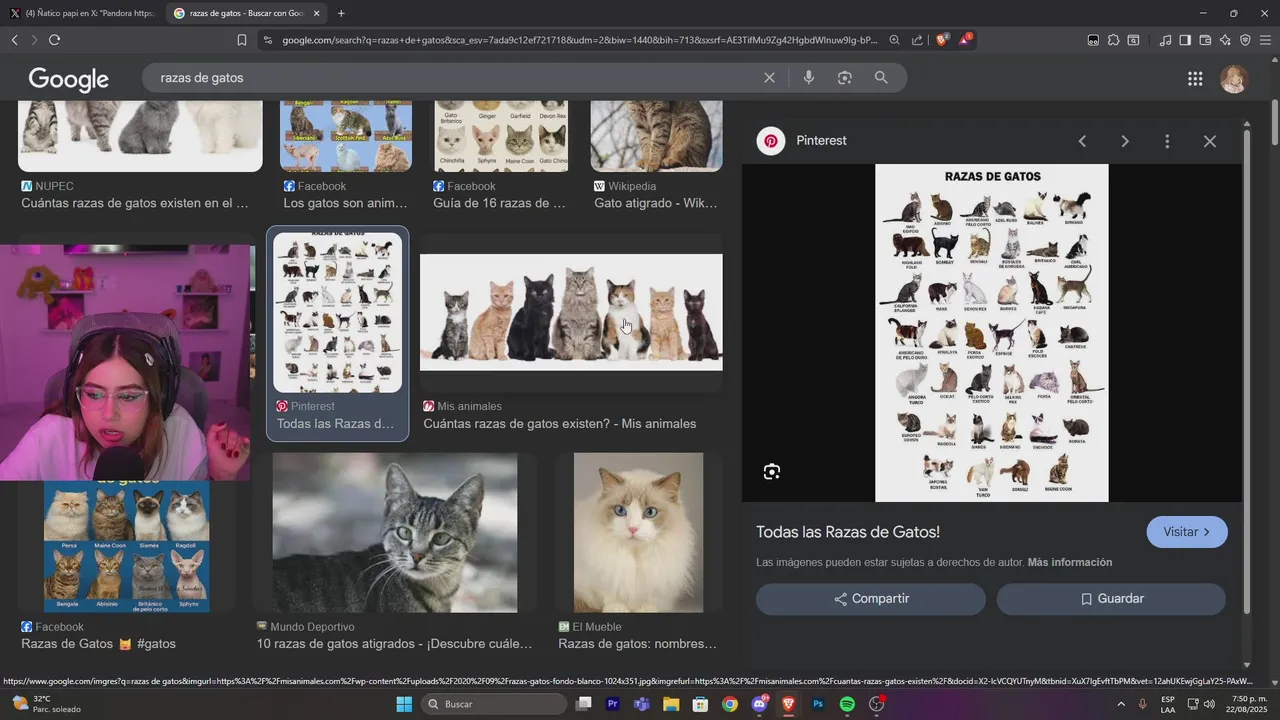Open the Google apps grid

coord(1195,79)
